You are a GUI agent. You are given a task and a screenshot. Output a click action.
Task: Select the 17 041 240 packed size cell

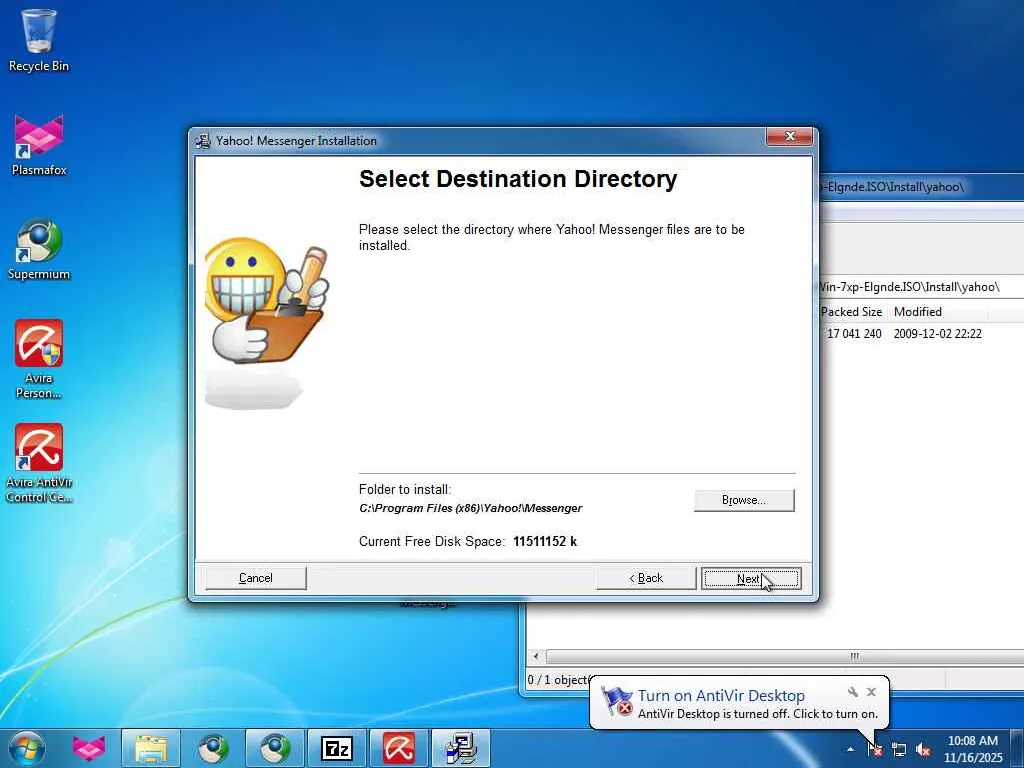pos(854,334)
